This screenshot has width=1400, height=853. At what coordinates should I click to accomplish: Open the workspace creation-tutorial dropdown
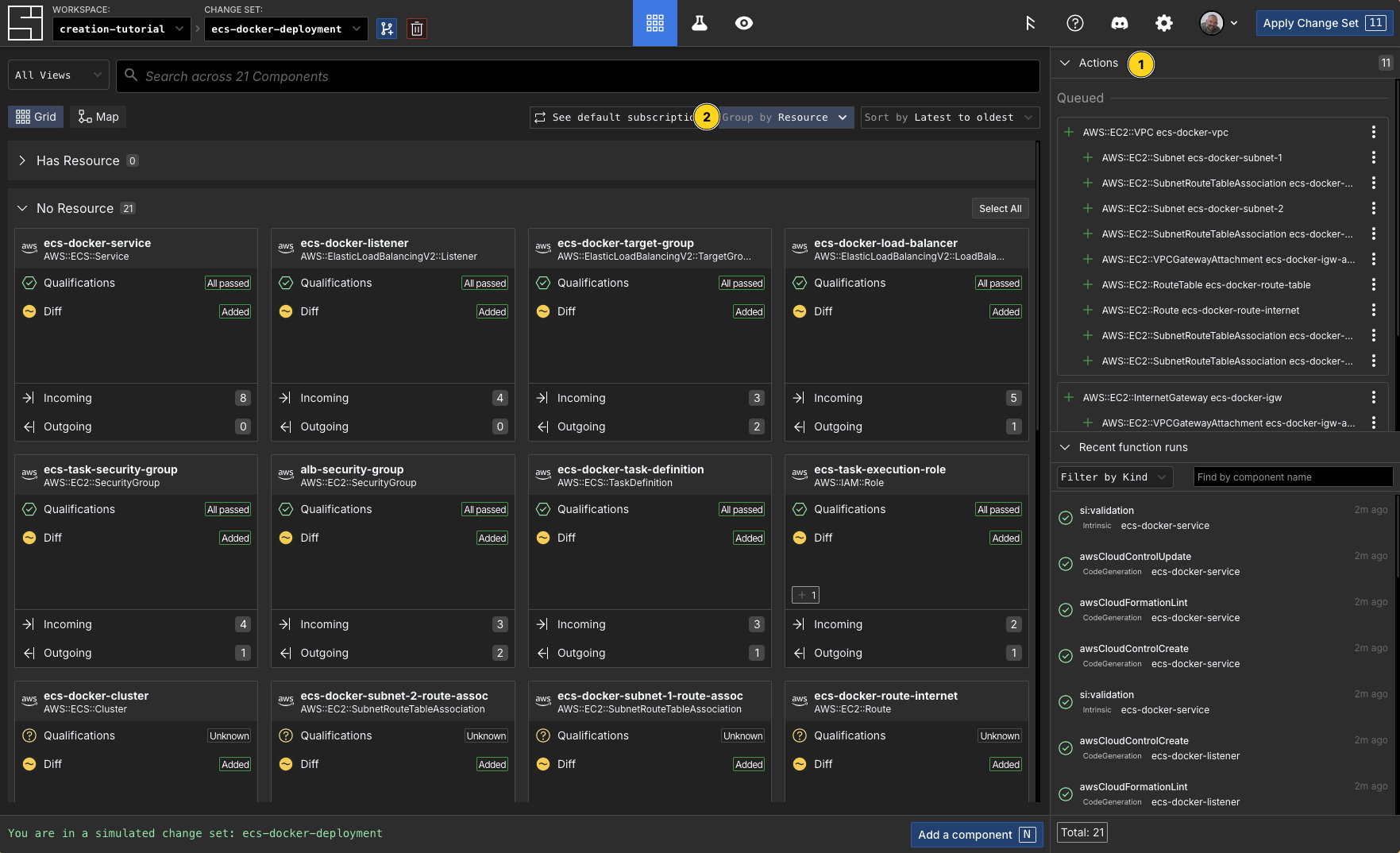pyautogui.click(x=121, y=29)
